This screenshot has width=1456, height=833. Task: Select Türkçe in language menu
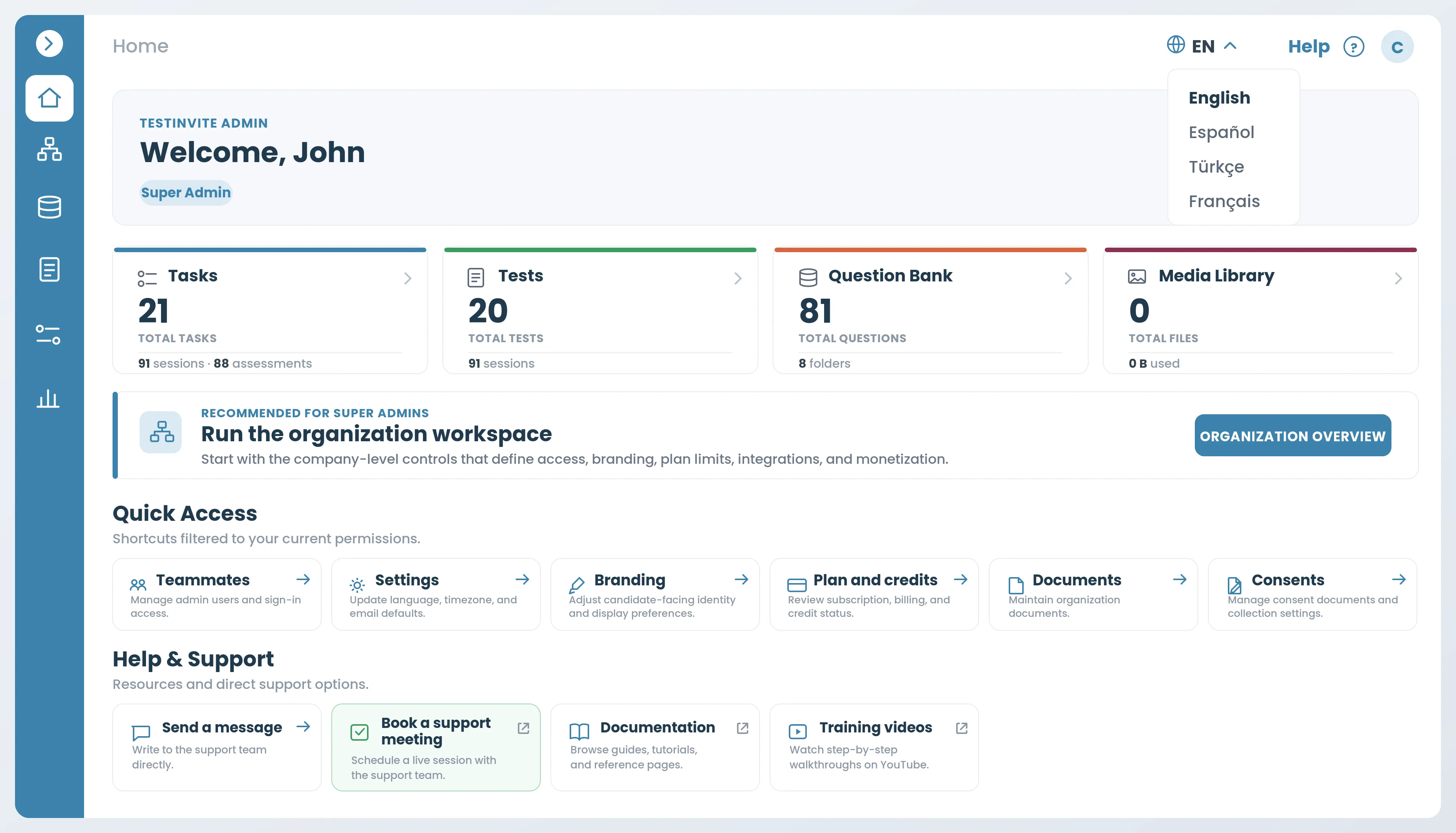(1216, 167)
